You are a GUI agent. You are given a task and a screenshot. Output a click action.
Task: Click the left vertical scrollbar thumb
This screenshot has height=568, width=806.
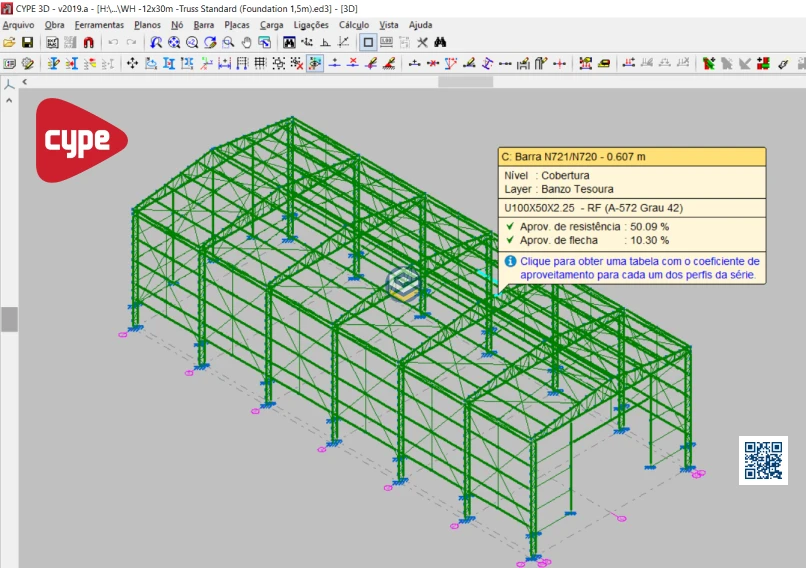(x=8, y=319)
